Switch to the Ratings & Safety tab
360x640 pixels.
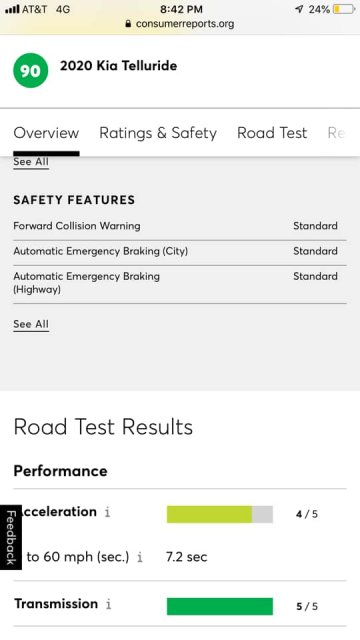point(158,133)
